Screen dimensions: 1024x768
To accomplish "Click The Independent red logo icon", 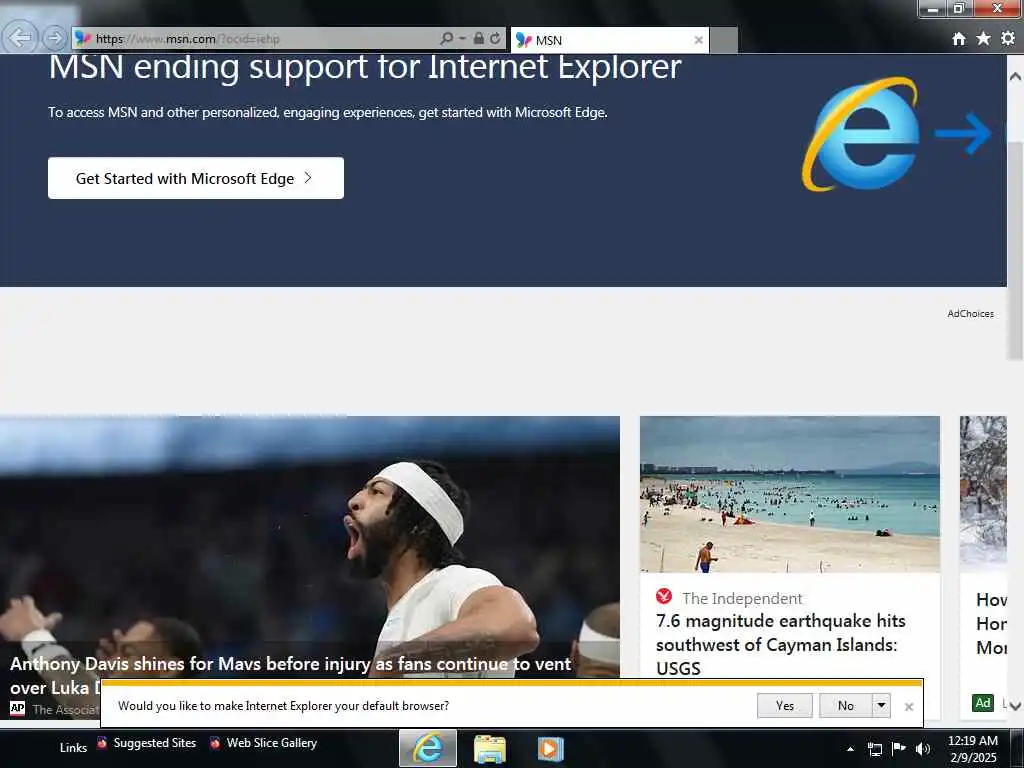I will pos(664,596).
